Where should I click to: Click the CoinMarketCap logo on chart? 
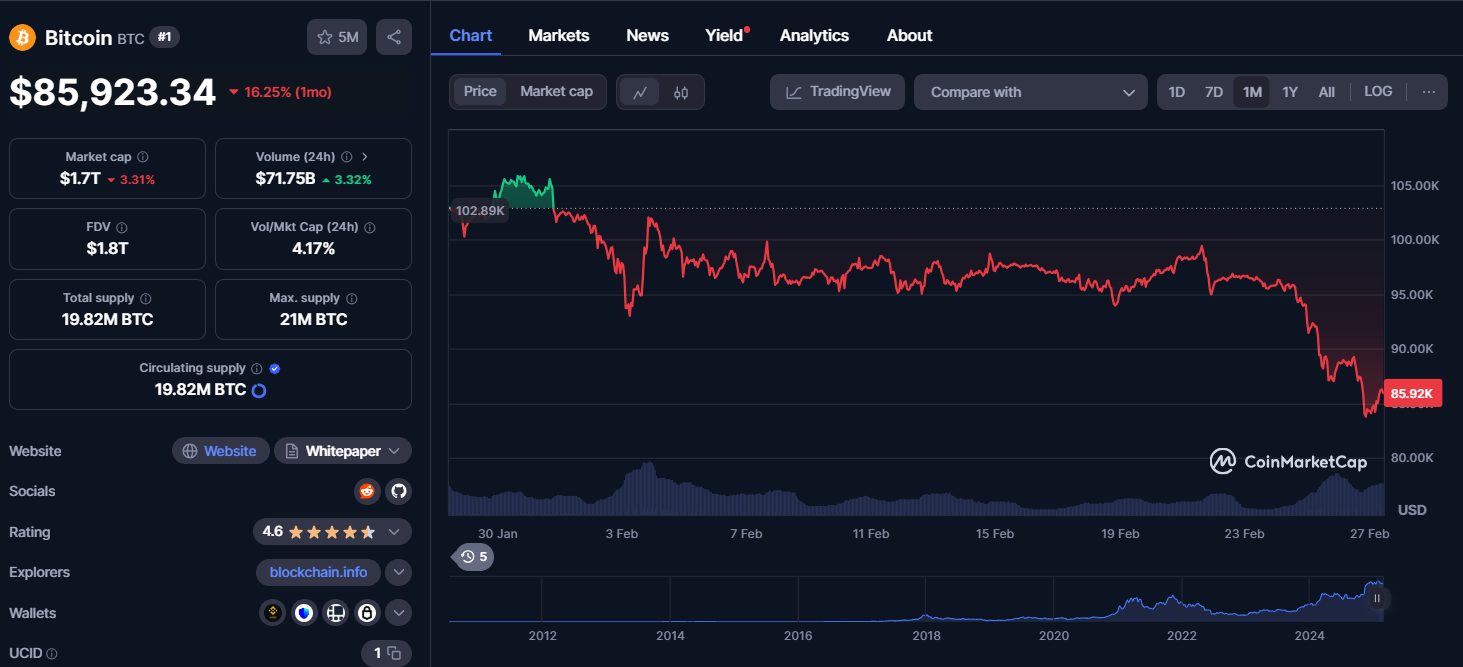1290,461
